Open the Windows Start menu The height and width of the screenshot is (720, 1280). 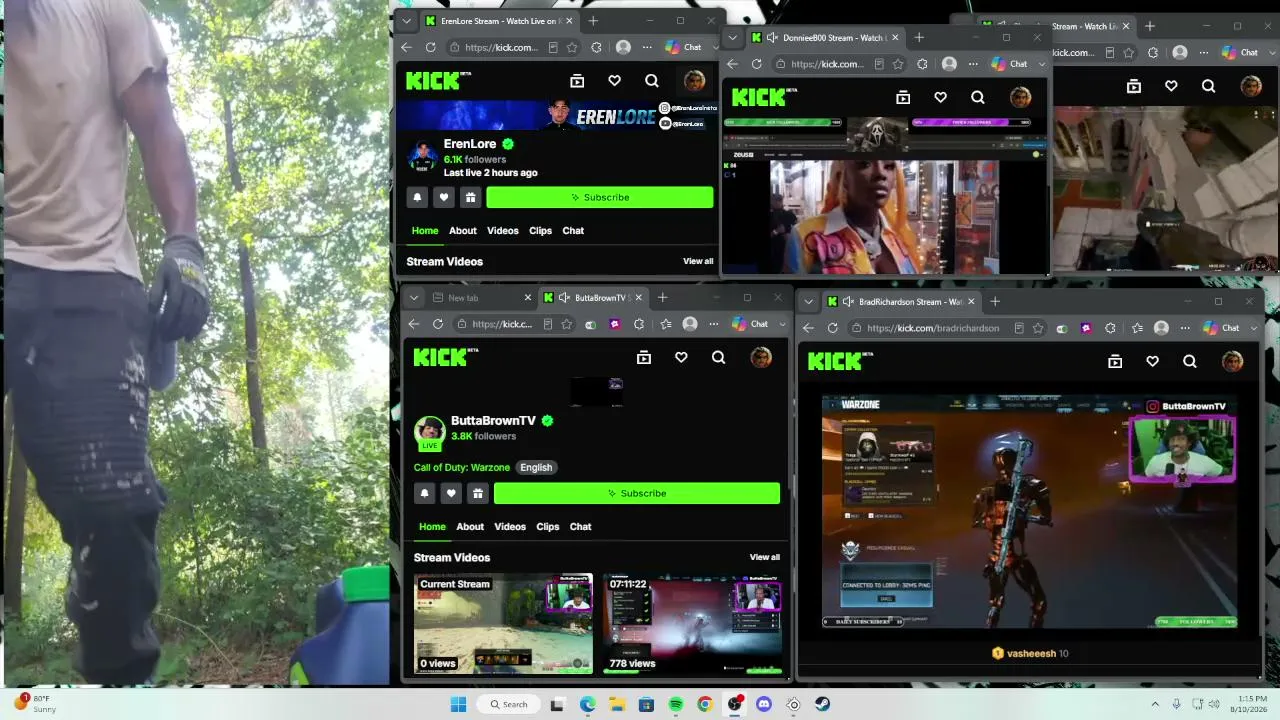click(458, 704)
